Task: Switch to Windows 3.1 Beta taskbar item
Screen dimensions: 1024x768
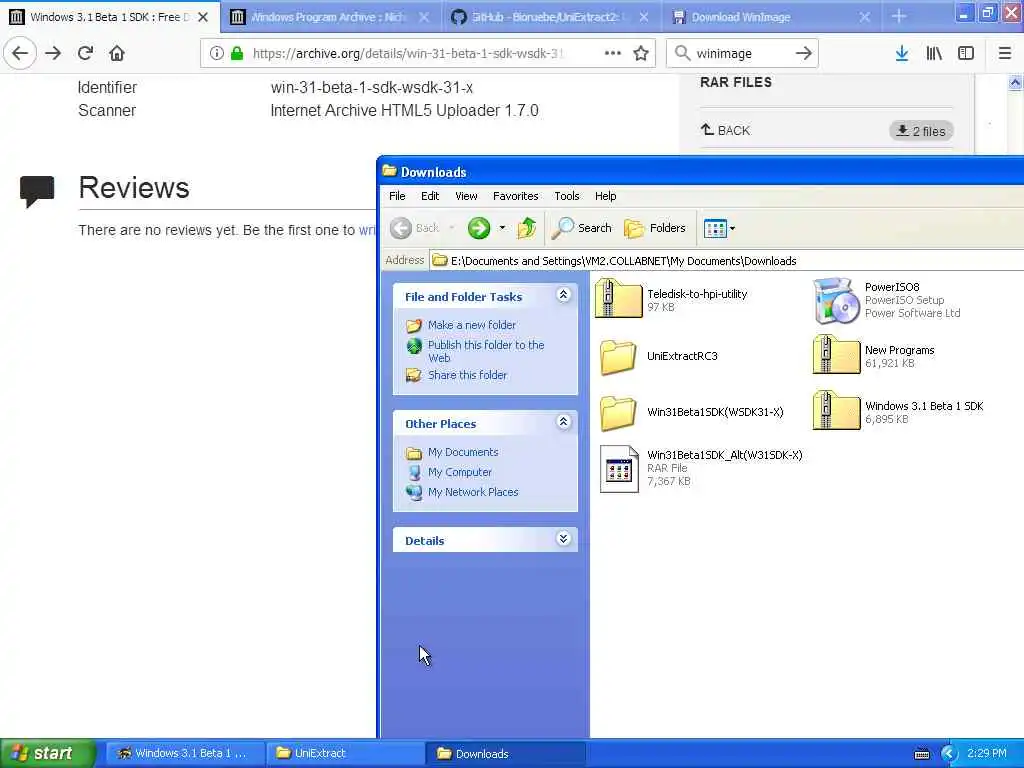Action: (185, 753)
